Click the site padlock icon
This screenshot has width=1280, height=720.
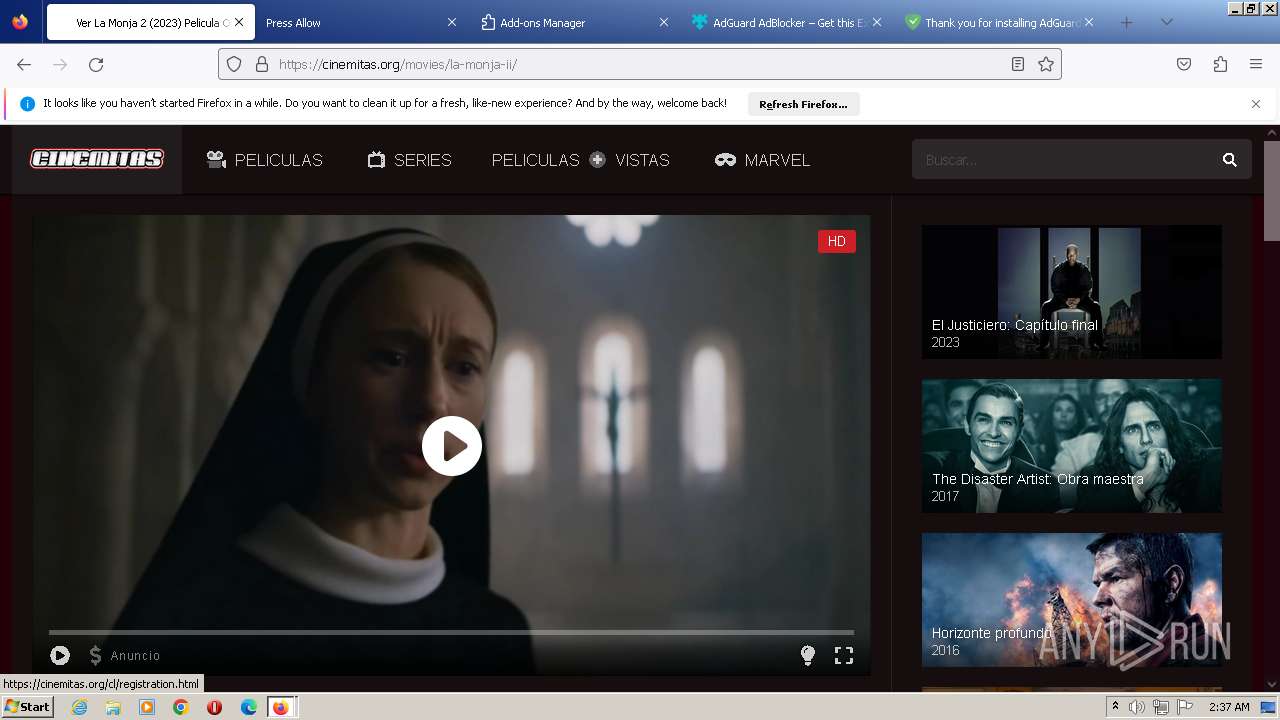pyautogui.click(x=262, y=64)
